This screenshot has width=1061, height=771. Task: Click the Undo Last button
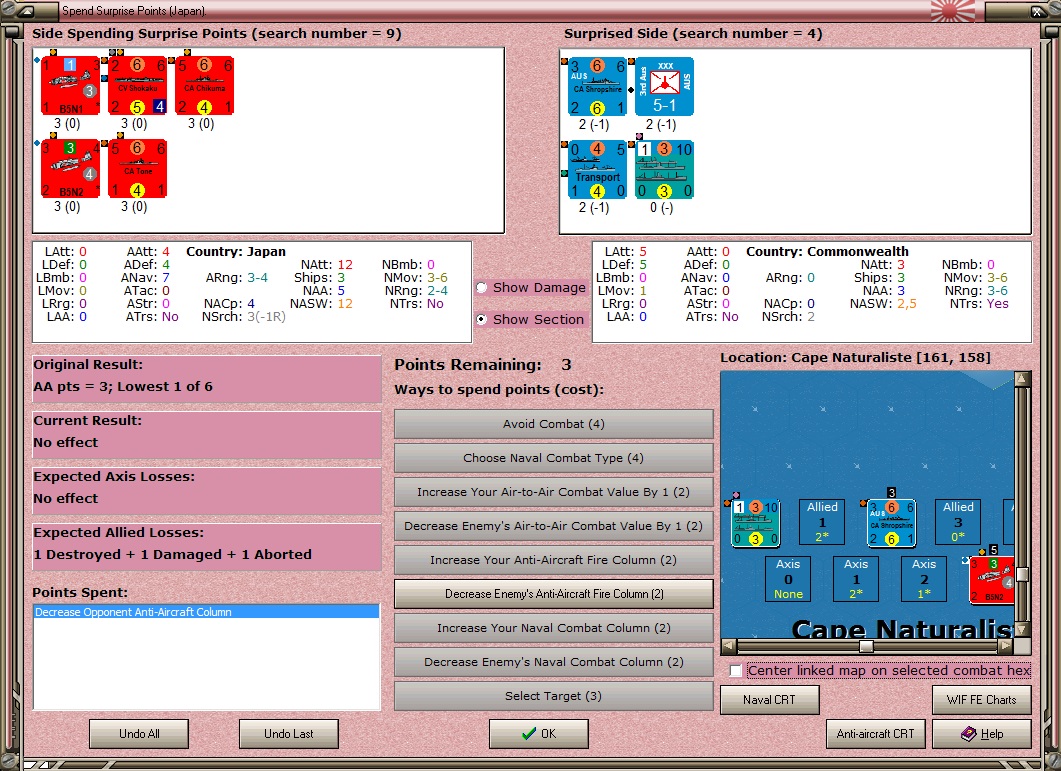[288, 734]
